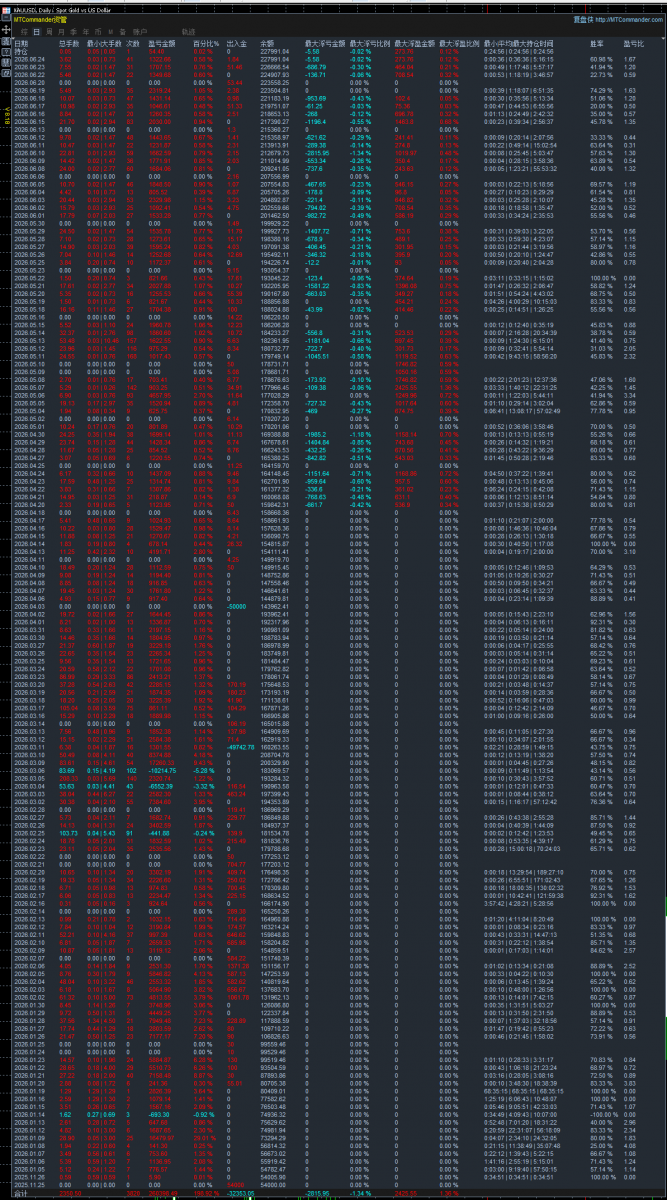
Task: Click the 余额 column header
Action: pyautogui.click(x=267, y=44)
